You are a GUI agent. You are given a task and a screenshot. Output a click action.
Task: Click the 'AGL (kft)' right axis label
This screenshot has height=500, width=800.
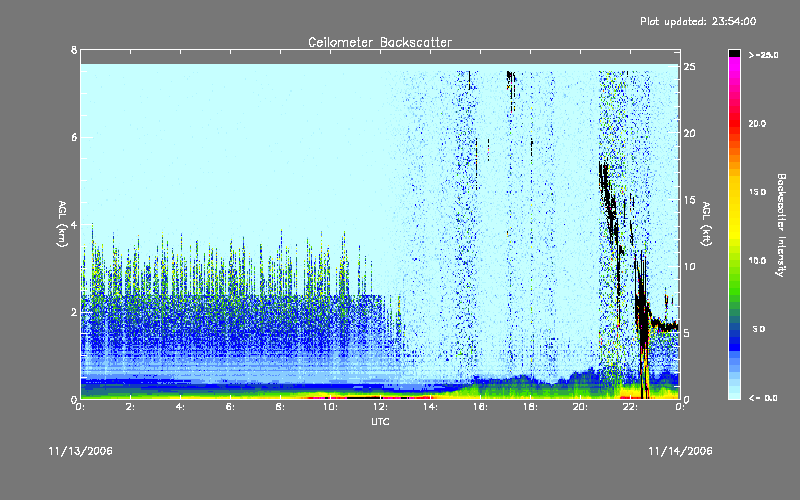click(706, 224)
